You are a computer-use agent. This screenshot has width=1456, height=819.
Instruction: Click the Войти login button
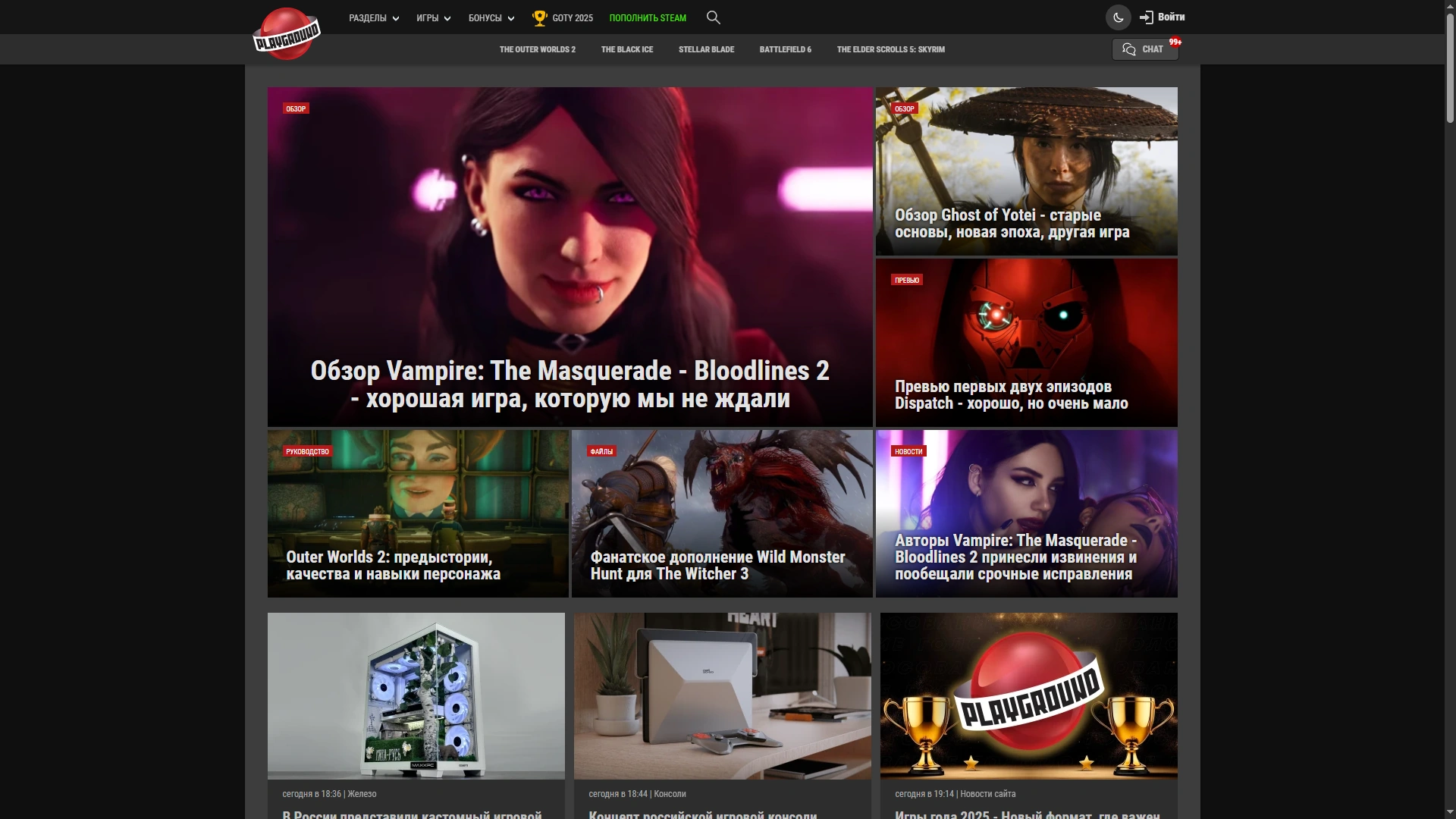coord(1171,17)
